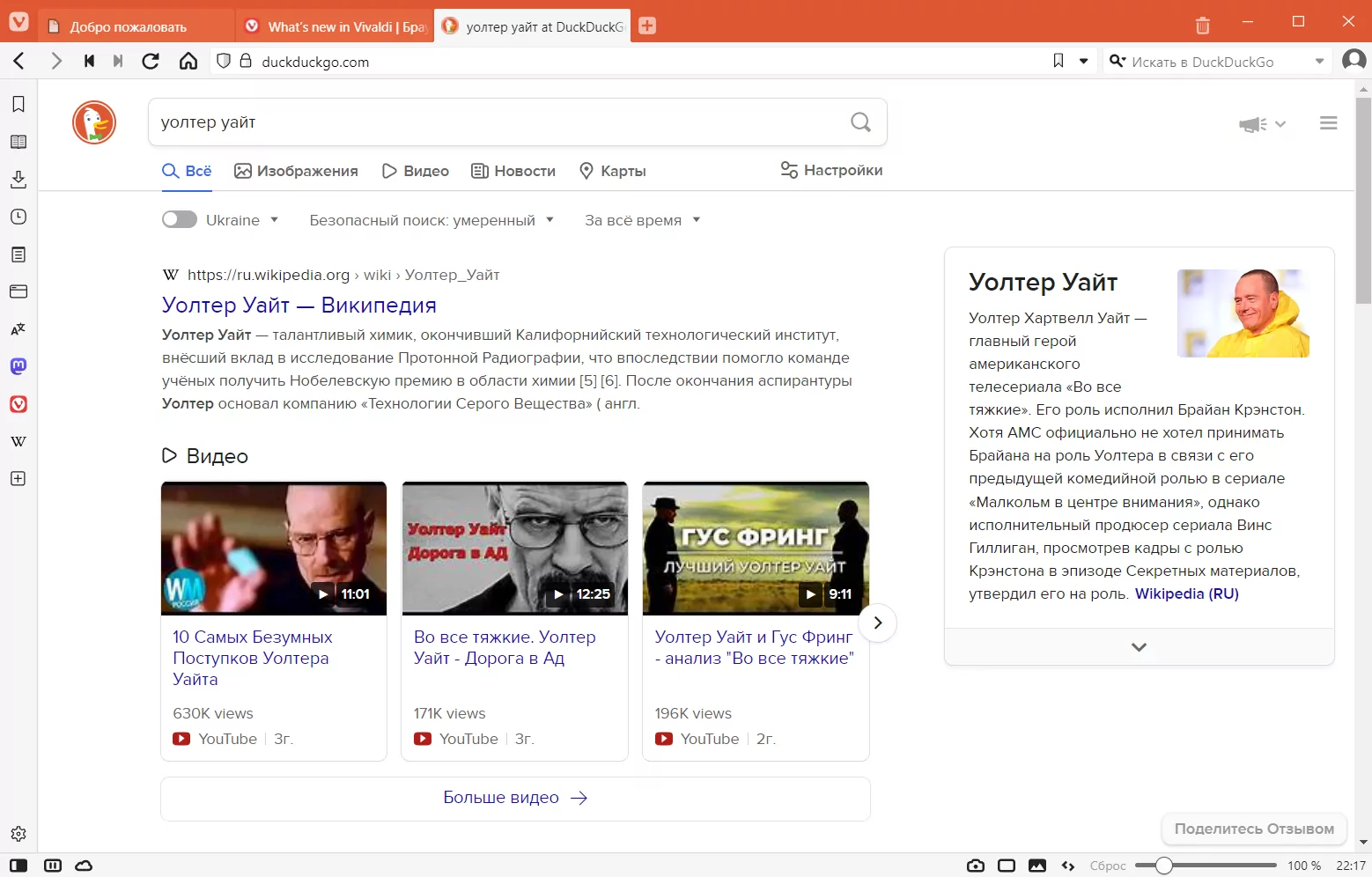Screen dimensions: 1372x877
Task: Open Vivaldi settings gear
Action: click(18, 834)
